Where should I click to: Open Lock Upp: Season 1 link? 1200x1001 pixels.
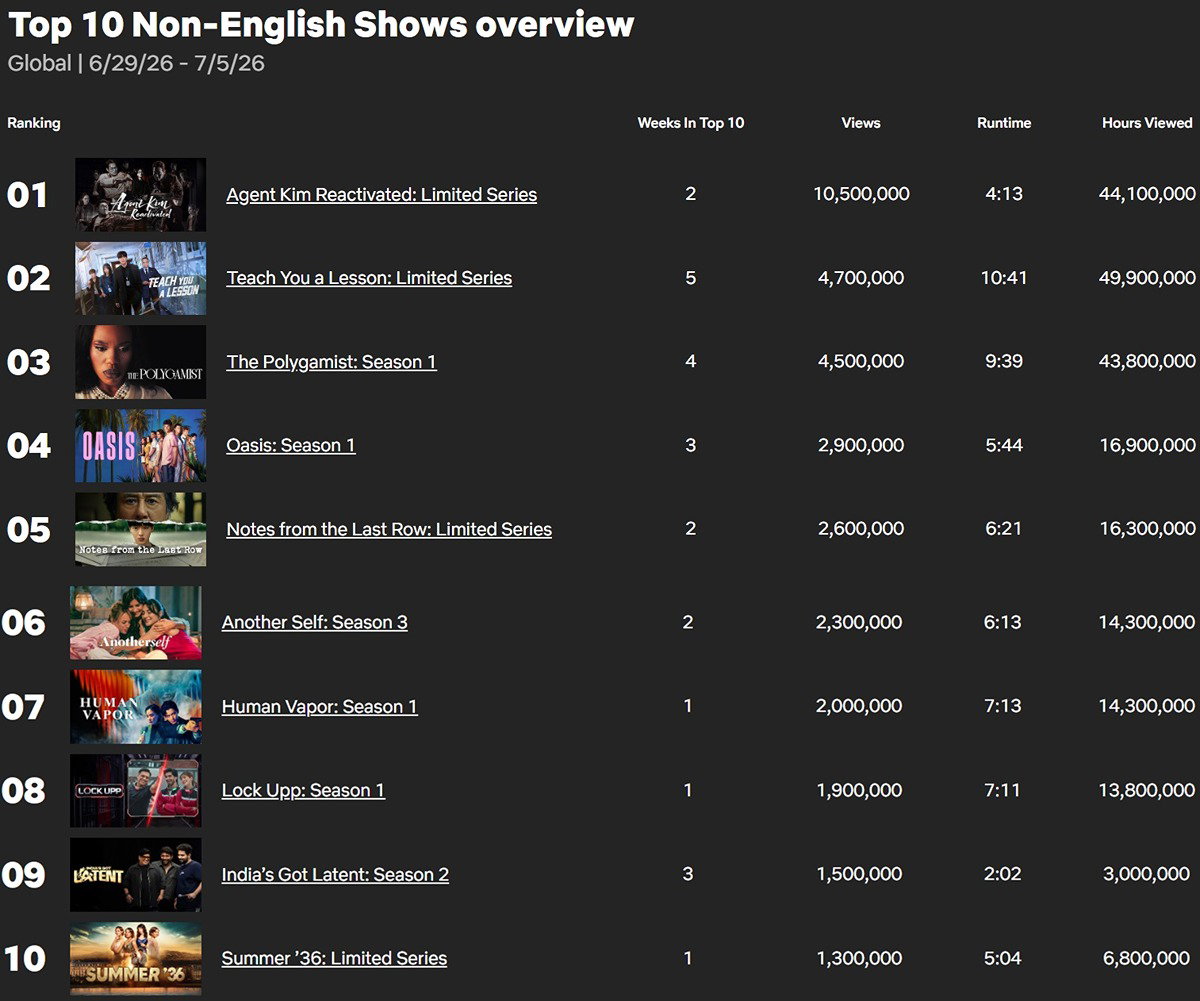pyautogui.click(x=303, y=790)
